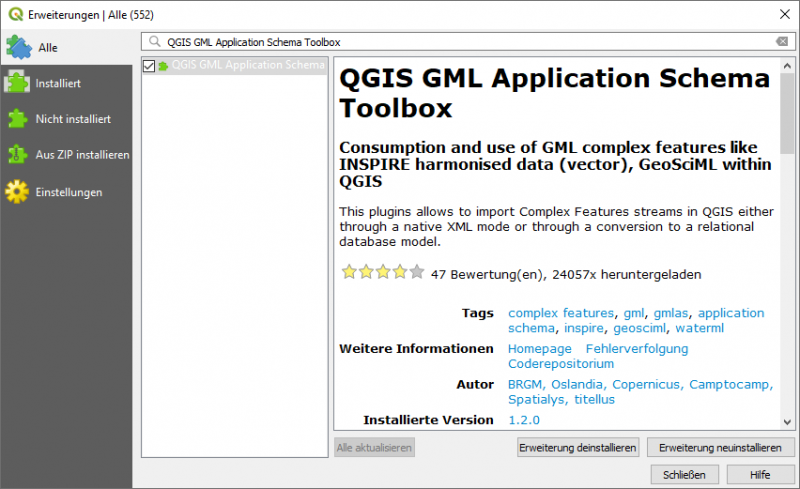Click the fourth rating star
The image size is (800, 489).
(x=400, y=272)
